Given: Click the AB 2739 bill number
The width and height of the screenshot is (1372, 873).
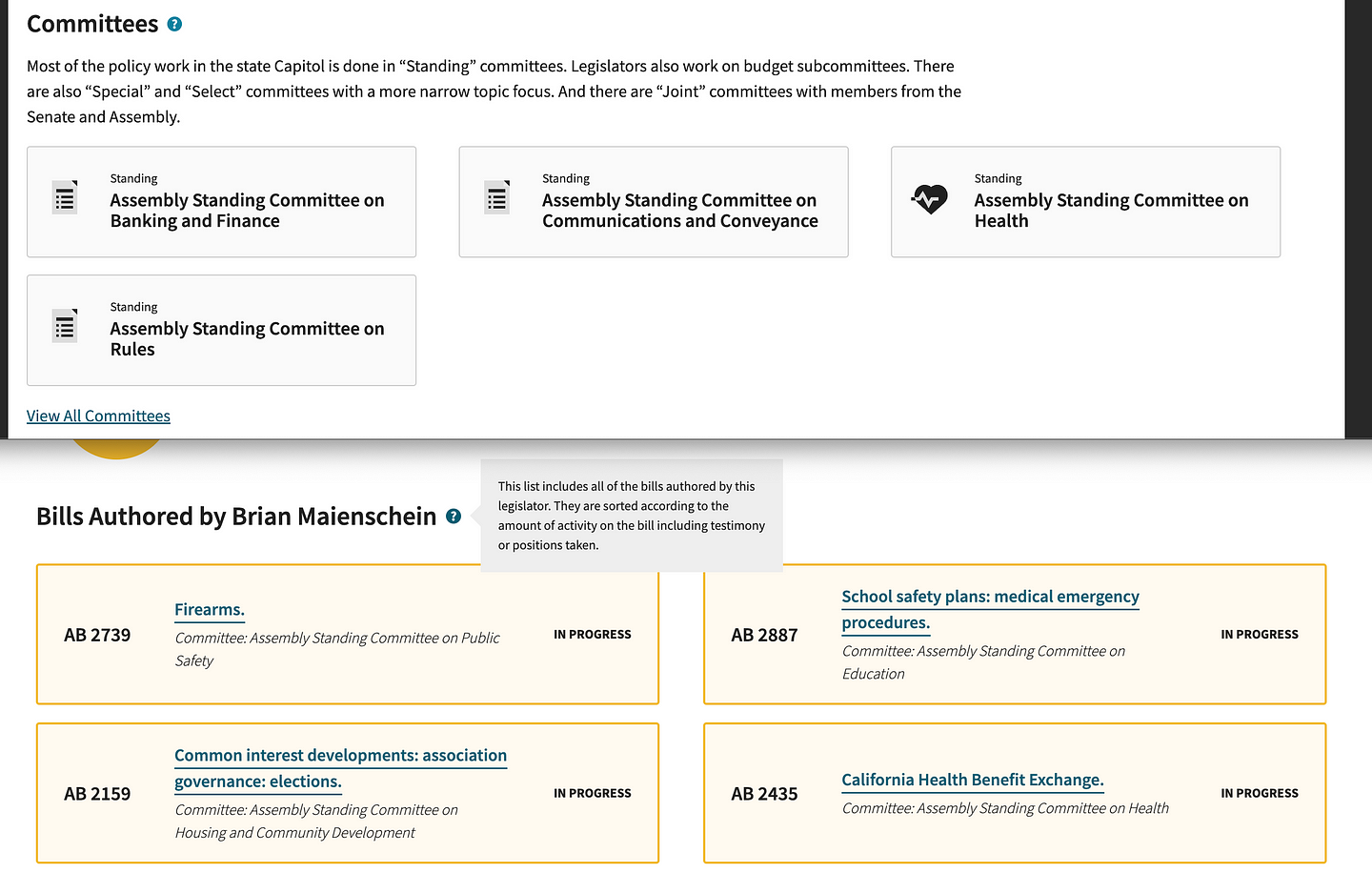Looking at the screenshot, I should (x=97, y=636).
